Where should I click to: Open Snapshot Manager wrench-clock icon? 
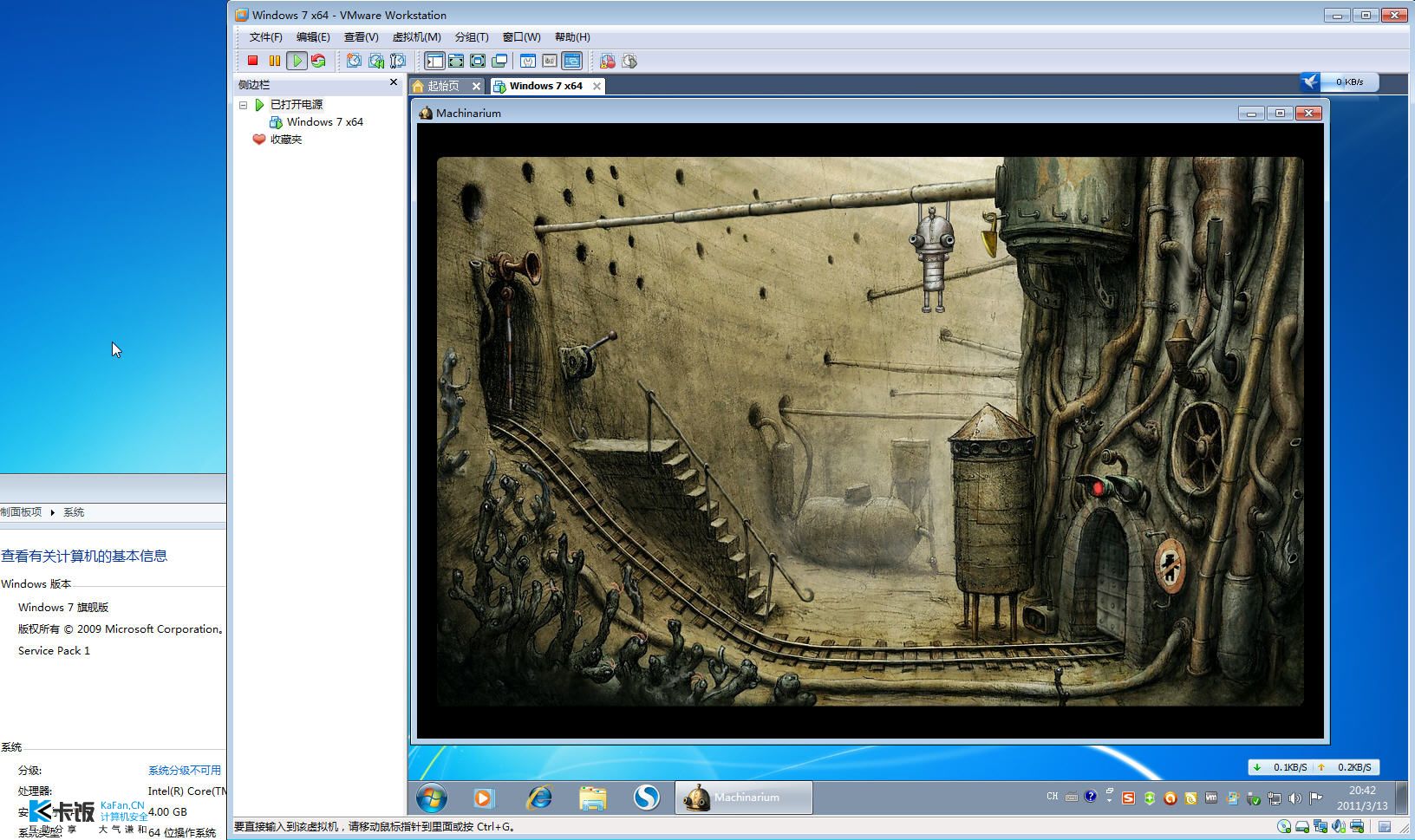click(398, 61)
